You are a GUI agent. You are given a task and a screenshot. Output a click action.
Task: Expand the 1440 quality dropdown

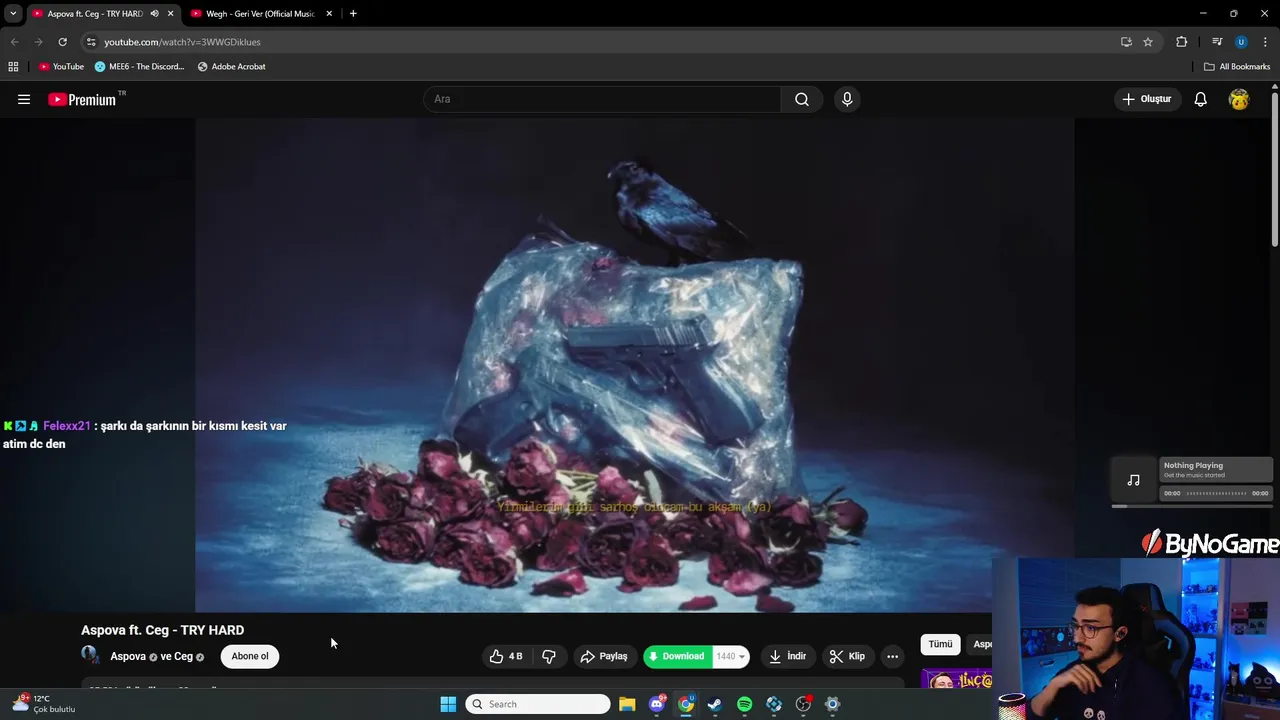tap(732, 656)
